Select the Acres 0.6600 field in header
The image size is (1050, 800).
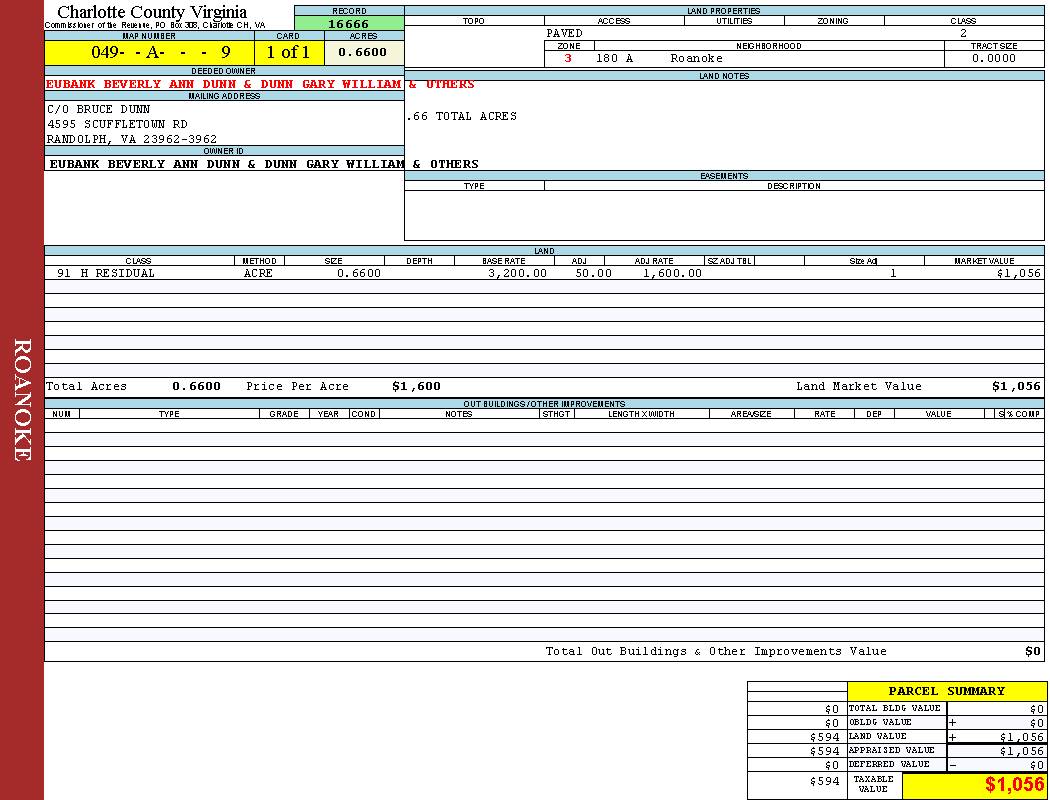(x=363, y=52)
